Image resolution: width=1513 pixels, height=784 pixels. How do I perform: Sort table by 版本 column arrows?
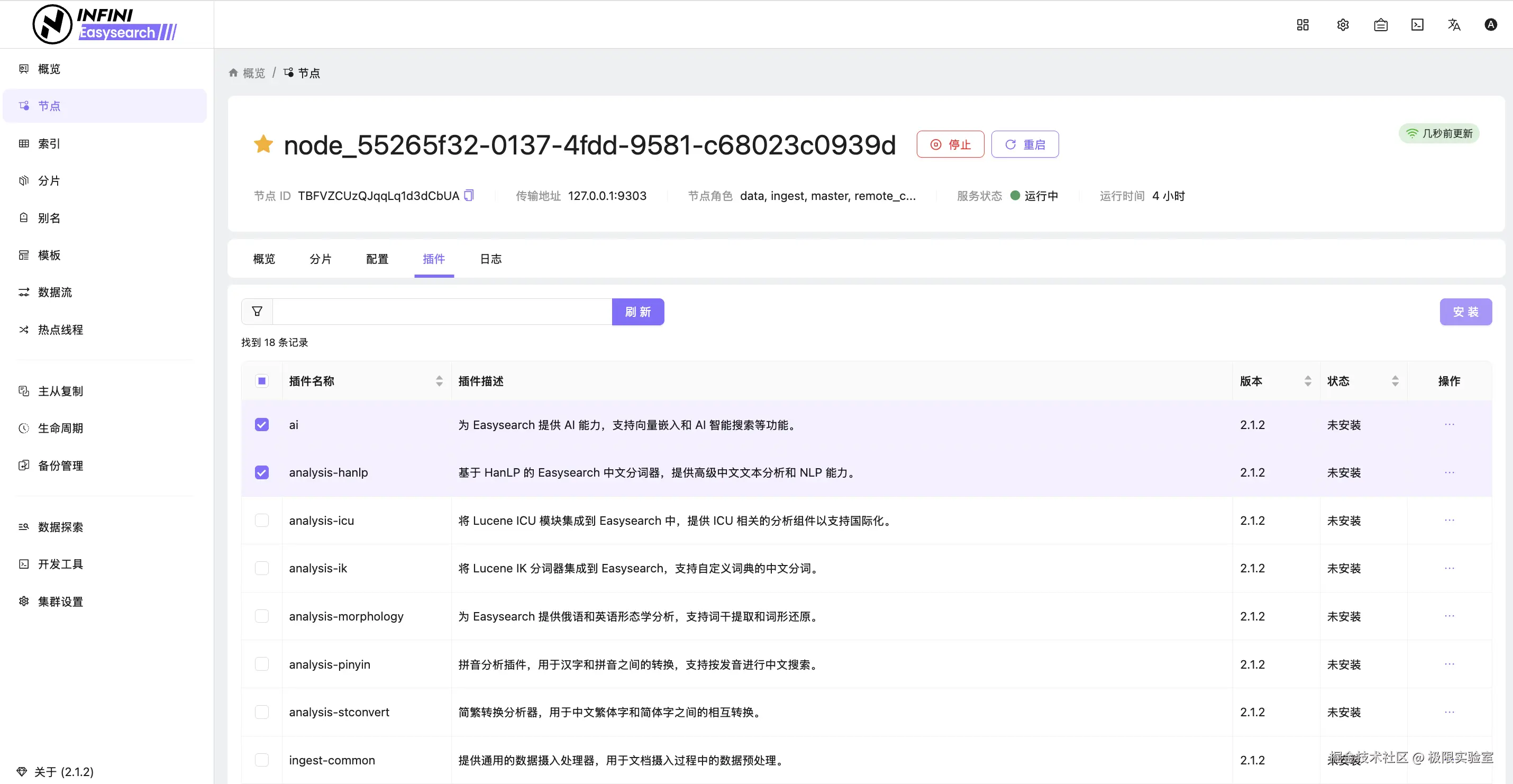tap(1307, 381)
